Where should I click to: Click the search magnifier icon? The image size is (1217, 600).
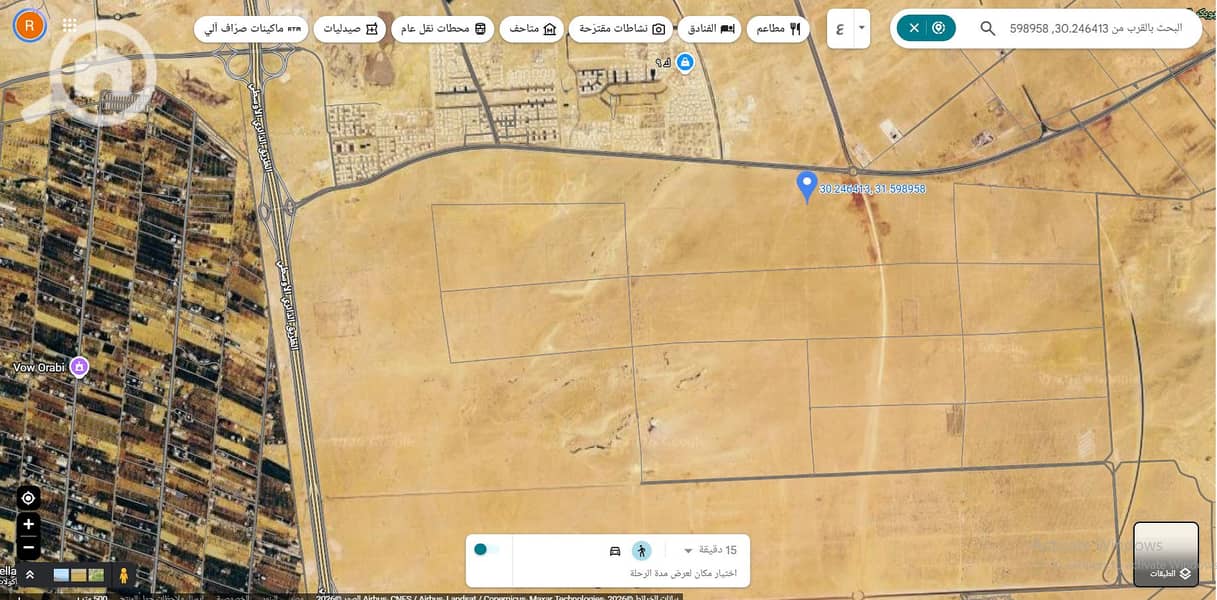tap(987, 28)
